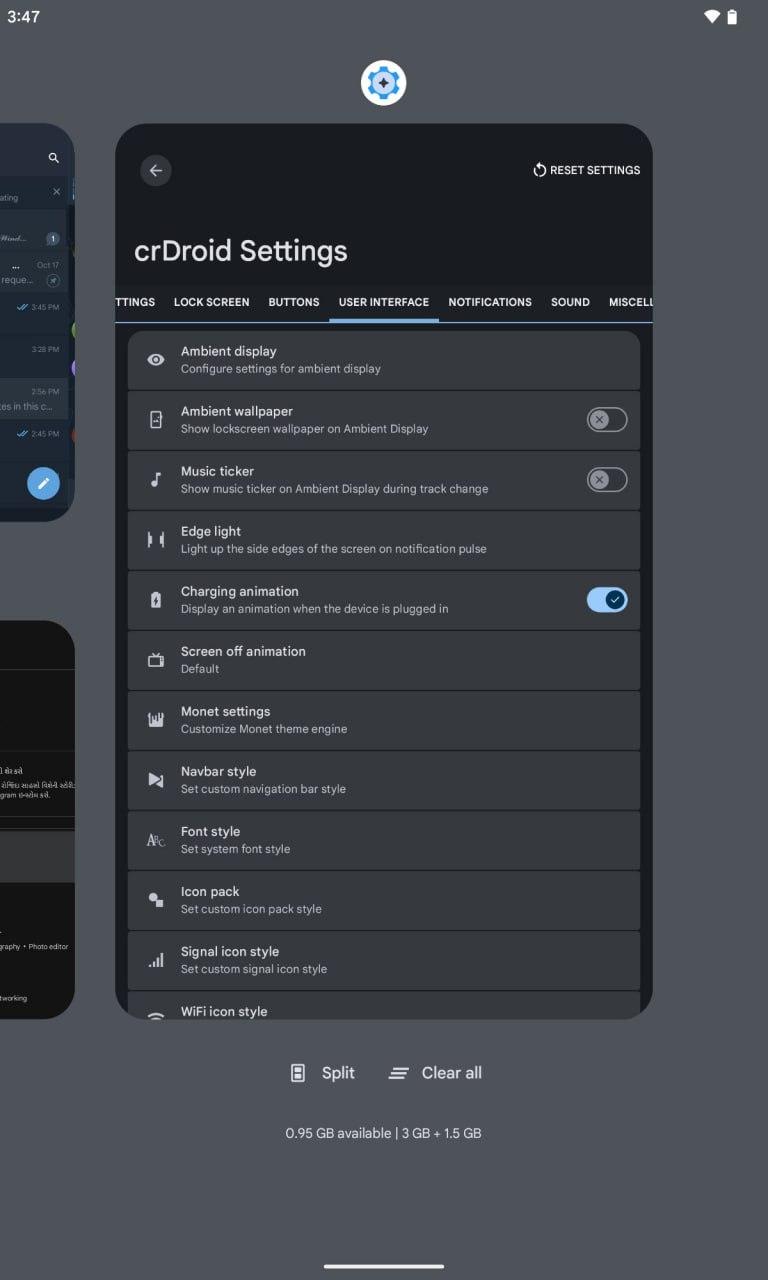Click the Ambient display eye icon

pyautogui.click(x=156, y=360)
